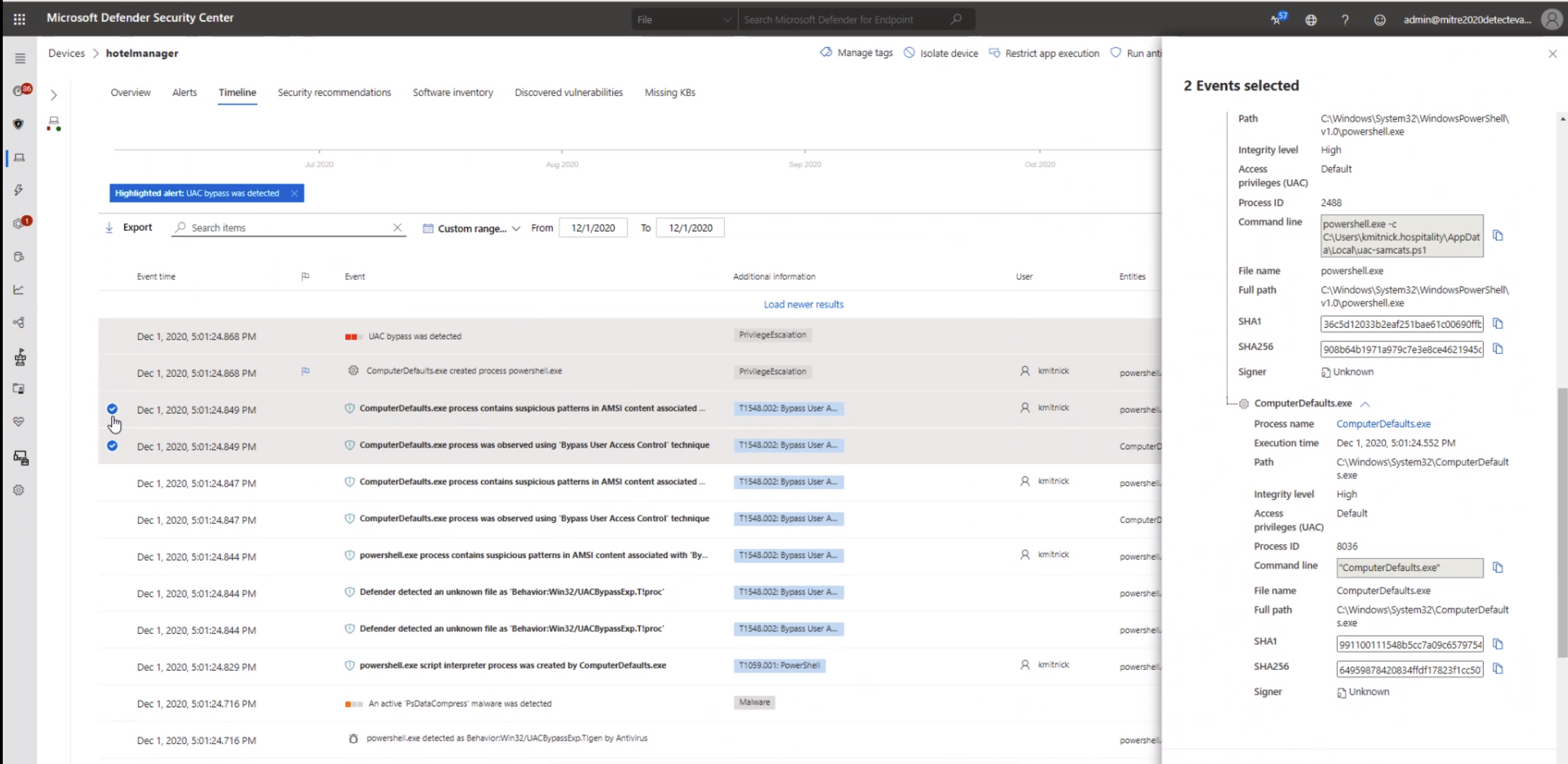Image resolution: width=1568 pixels, height=764 pixels.
Task: Copy the powershell command line value
Action: tap(1498, 236)
